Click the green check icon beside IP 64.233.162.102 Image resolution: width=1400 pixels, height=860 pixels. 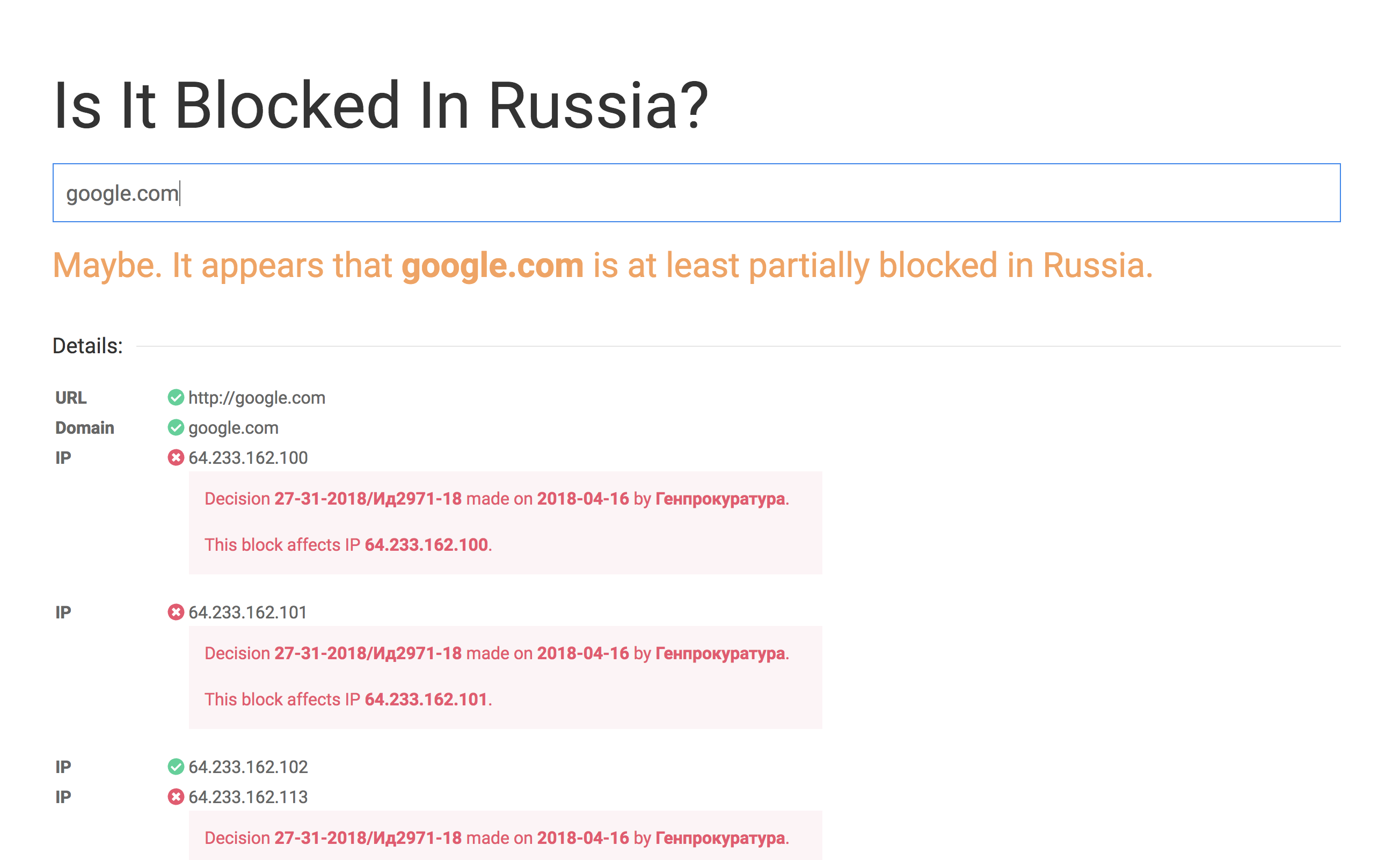click(x=176, y=767)
